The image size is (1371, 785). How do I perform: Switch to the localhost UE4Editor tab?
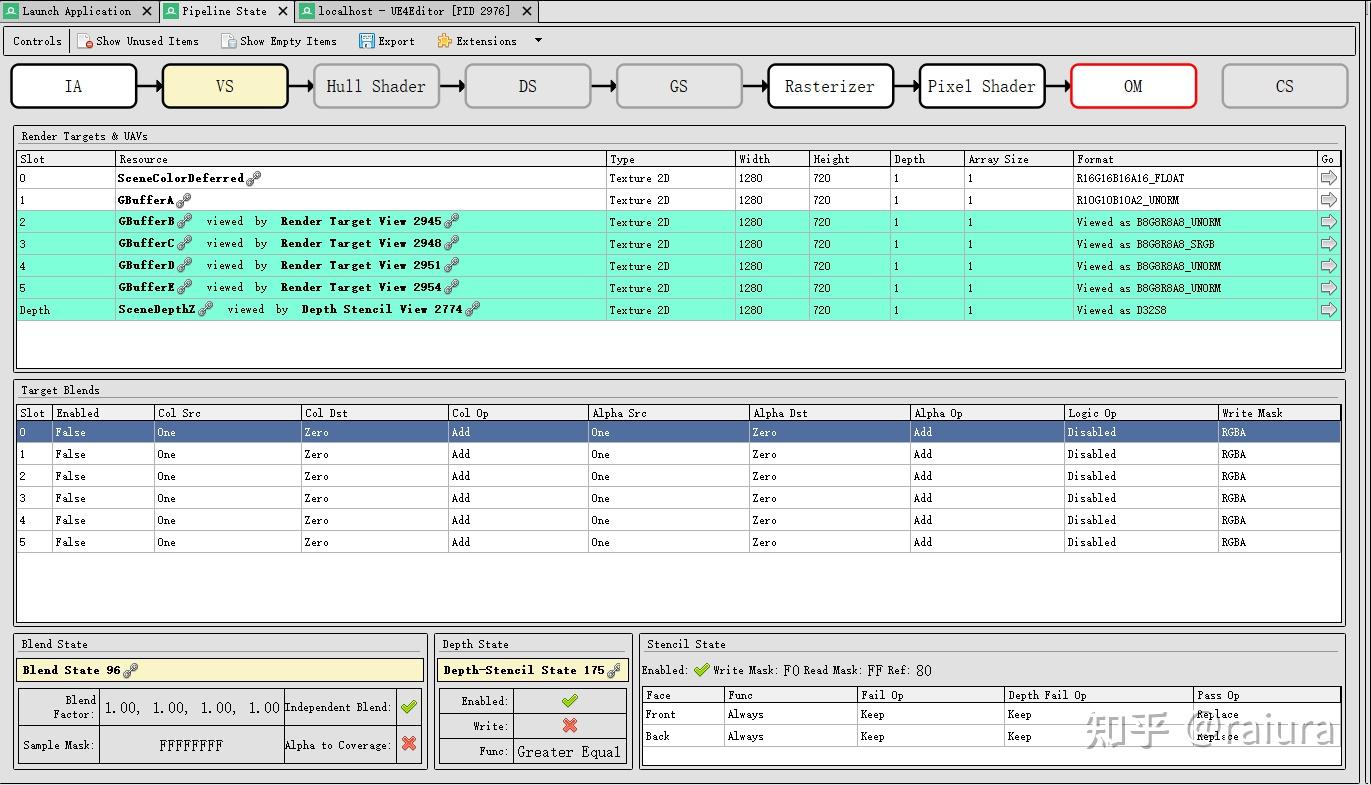pyautogui.click(x=413, y=11)
